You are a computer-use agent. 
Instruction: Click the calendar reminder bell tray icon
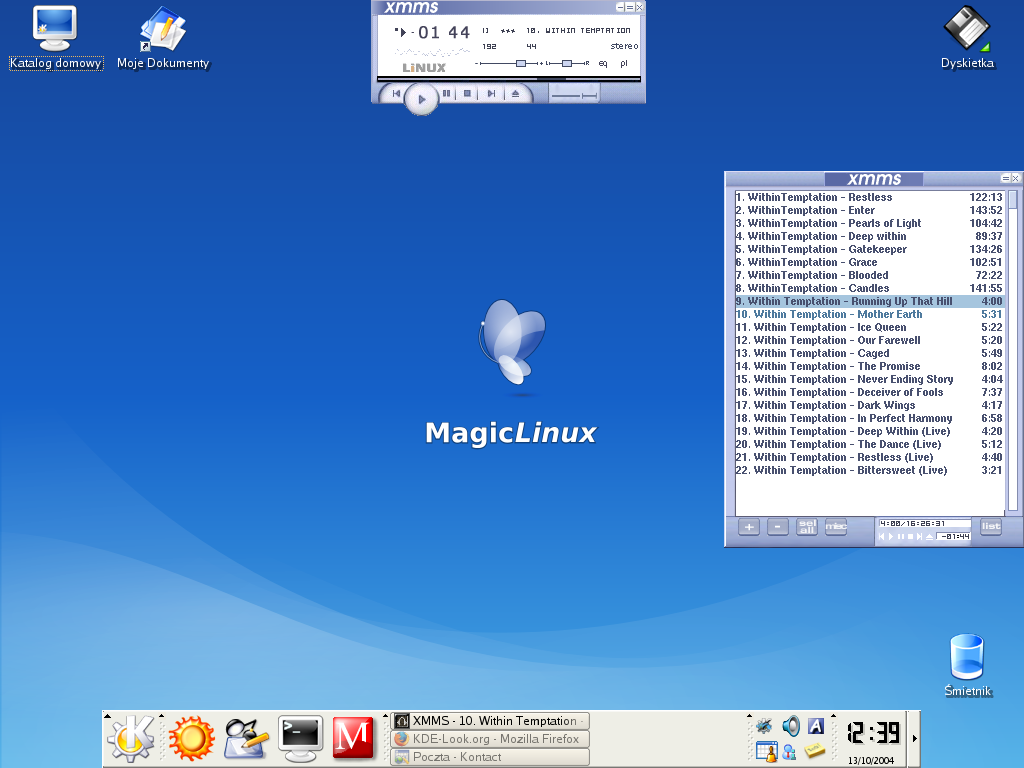point(767,752)
